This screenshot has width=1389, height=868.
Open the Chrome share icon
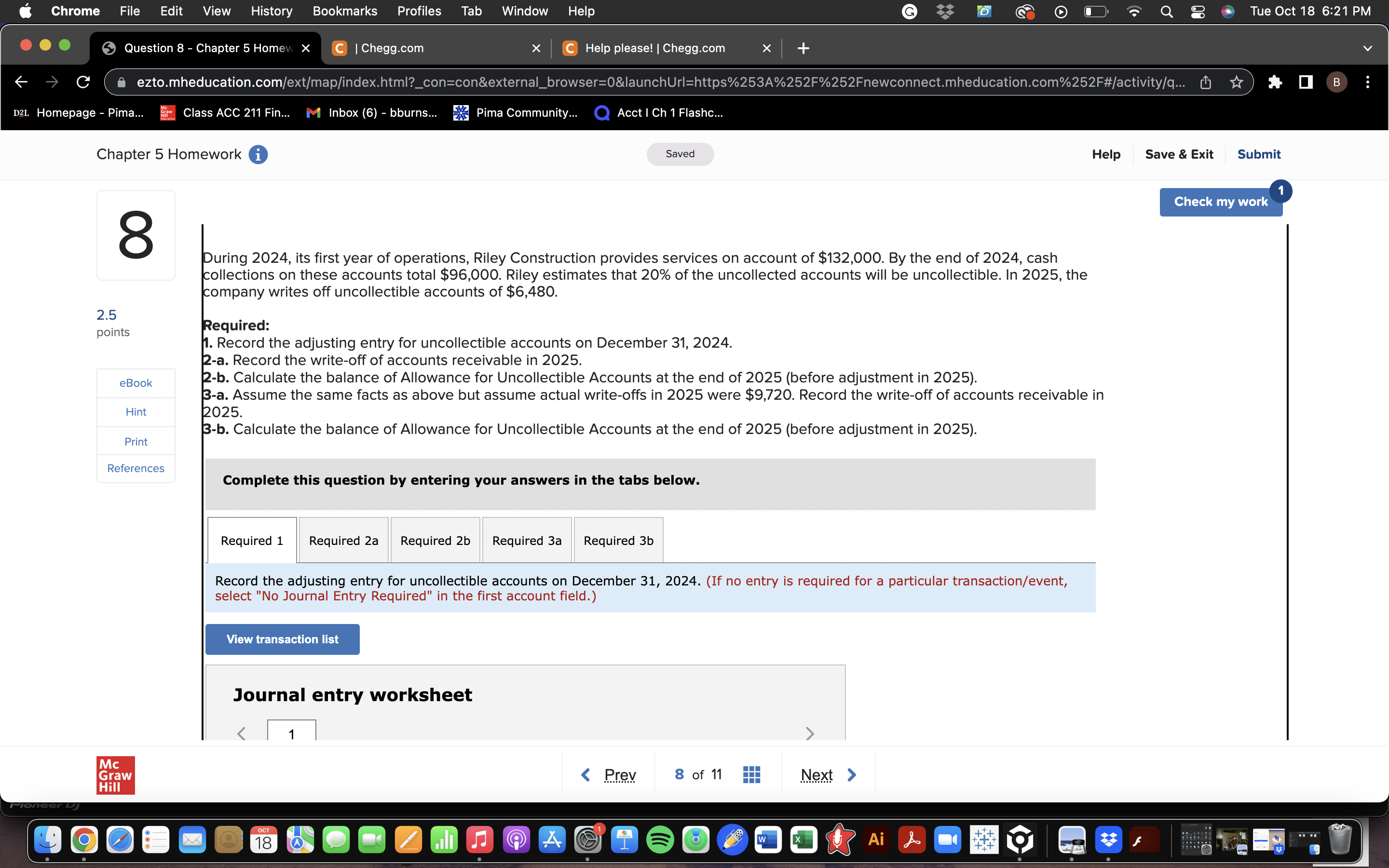click(1205, 82)
